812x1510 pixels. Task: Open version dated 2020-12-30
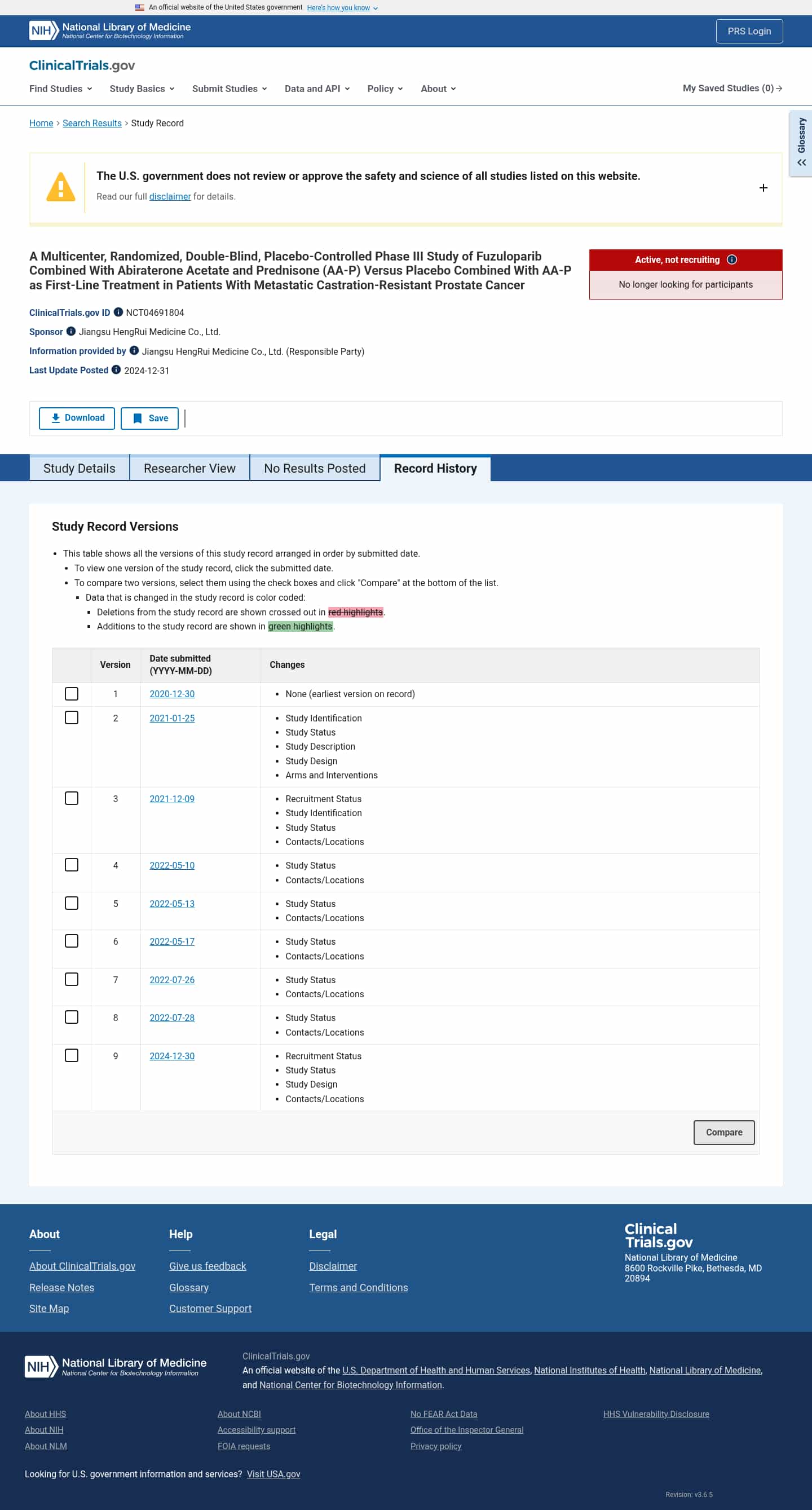[171, 694]
